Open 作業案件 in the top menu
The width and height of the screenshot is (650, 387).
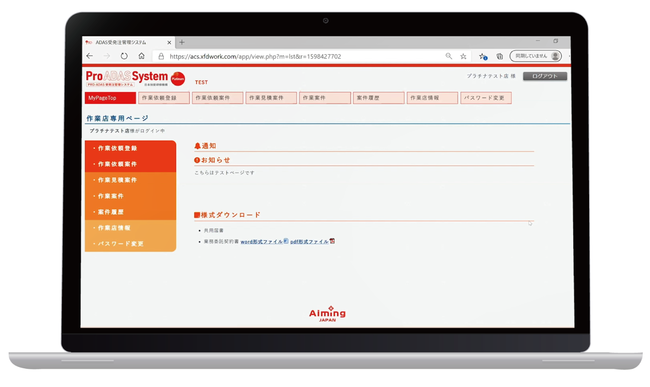[x=325, y=98]
